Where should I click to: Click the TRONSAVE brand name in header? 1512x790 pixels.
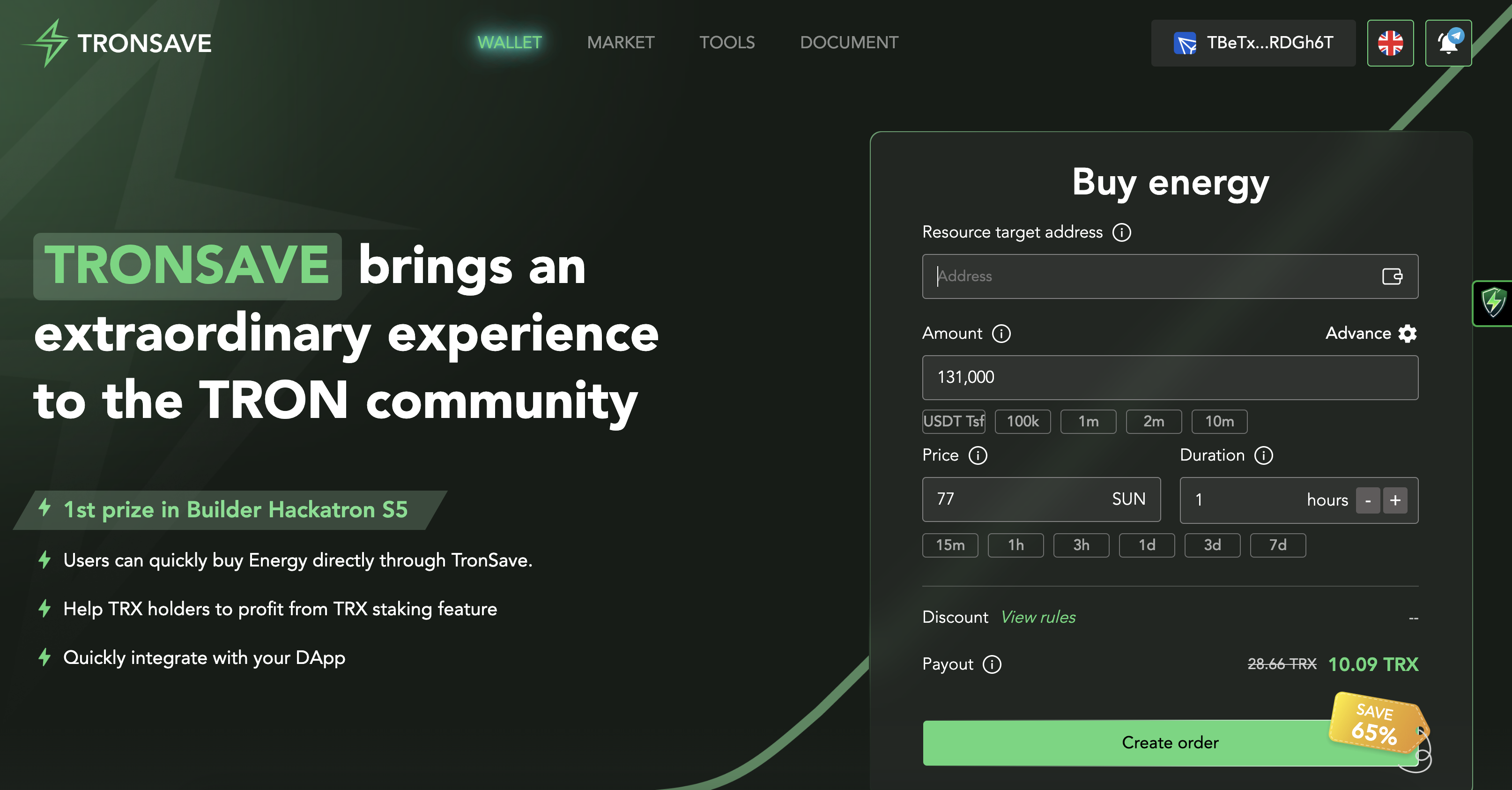click(x=144, y=44)
